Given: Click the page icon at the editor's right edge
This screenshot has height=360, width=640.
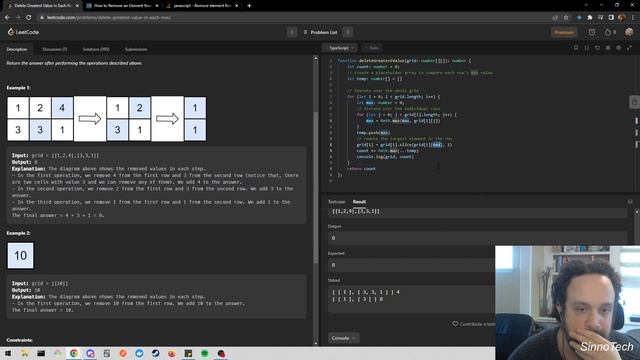Looking at the screenshot, I should click(634, 102).
